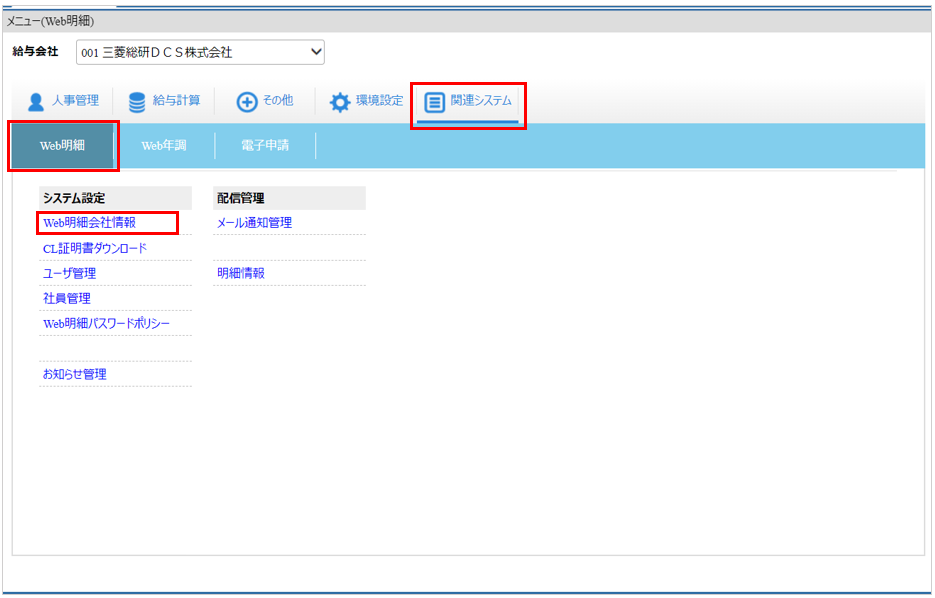Click the person icon for 人事管理

click(36, 102)
